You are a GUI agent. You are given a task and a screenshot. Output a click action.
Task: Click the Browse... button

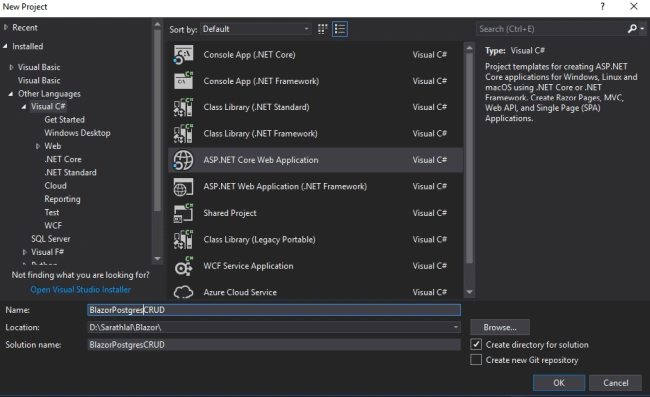click(x=500, y=327)
